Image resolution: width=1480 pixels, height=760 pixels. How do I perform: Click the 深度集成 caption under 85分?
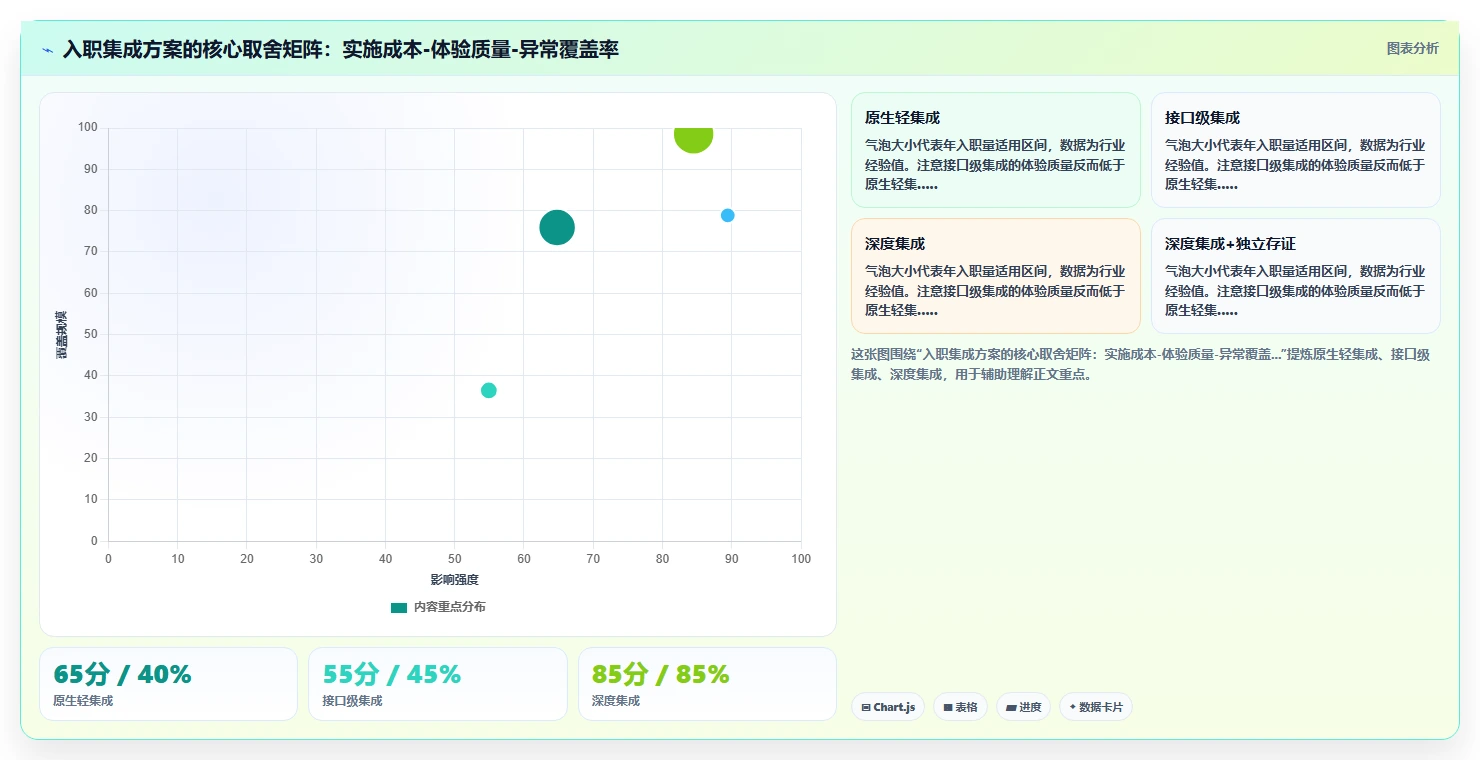point(616,701)
